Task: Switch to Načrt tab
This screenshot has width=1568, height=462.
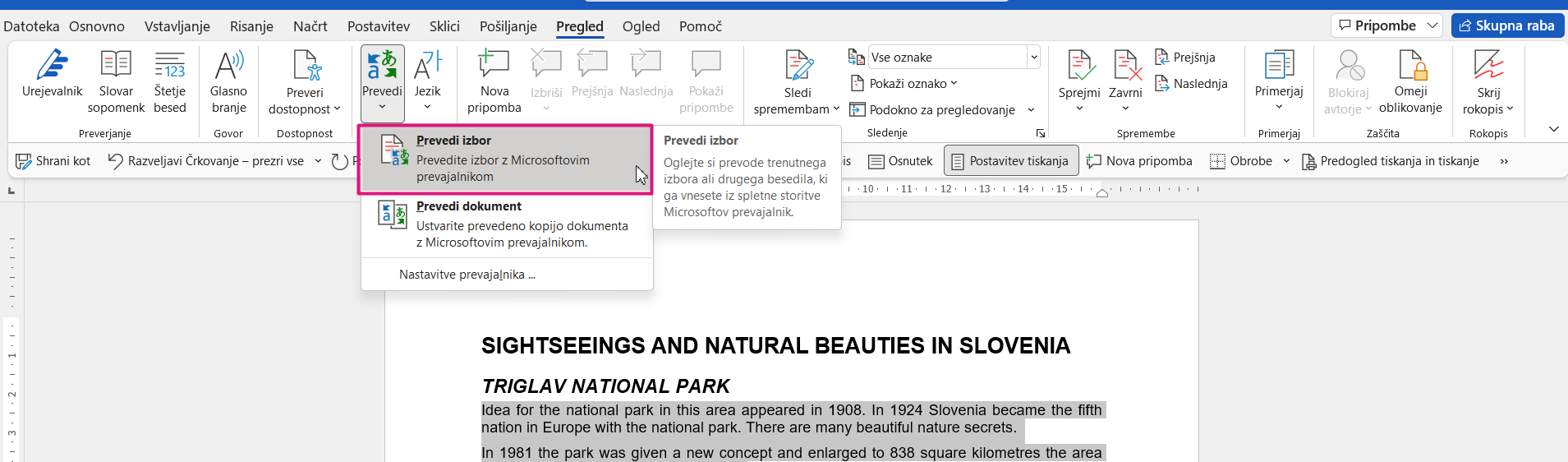Action: 310,26
